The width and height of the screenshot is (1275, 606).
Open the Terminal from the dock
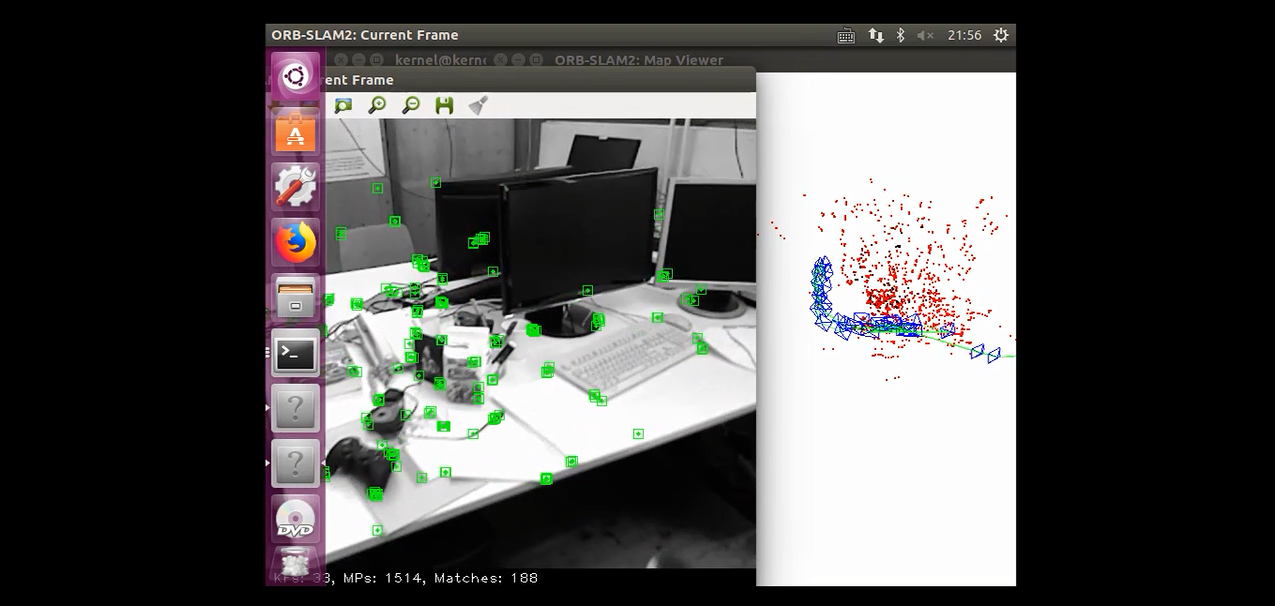coord(295,353)
